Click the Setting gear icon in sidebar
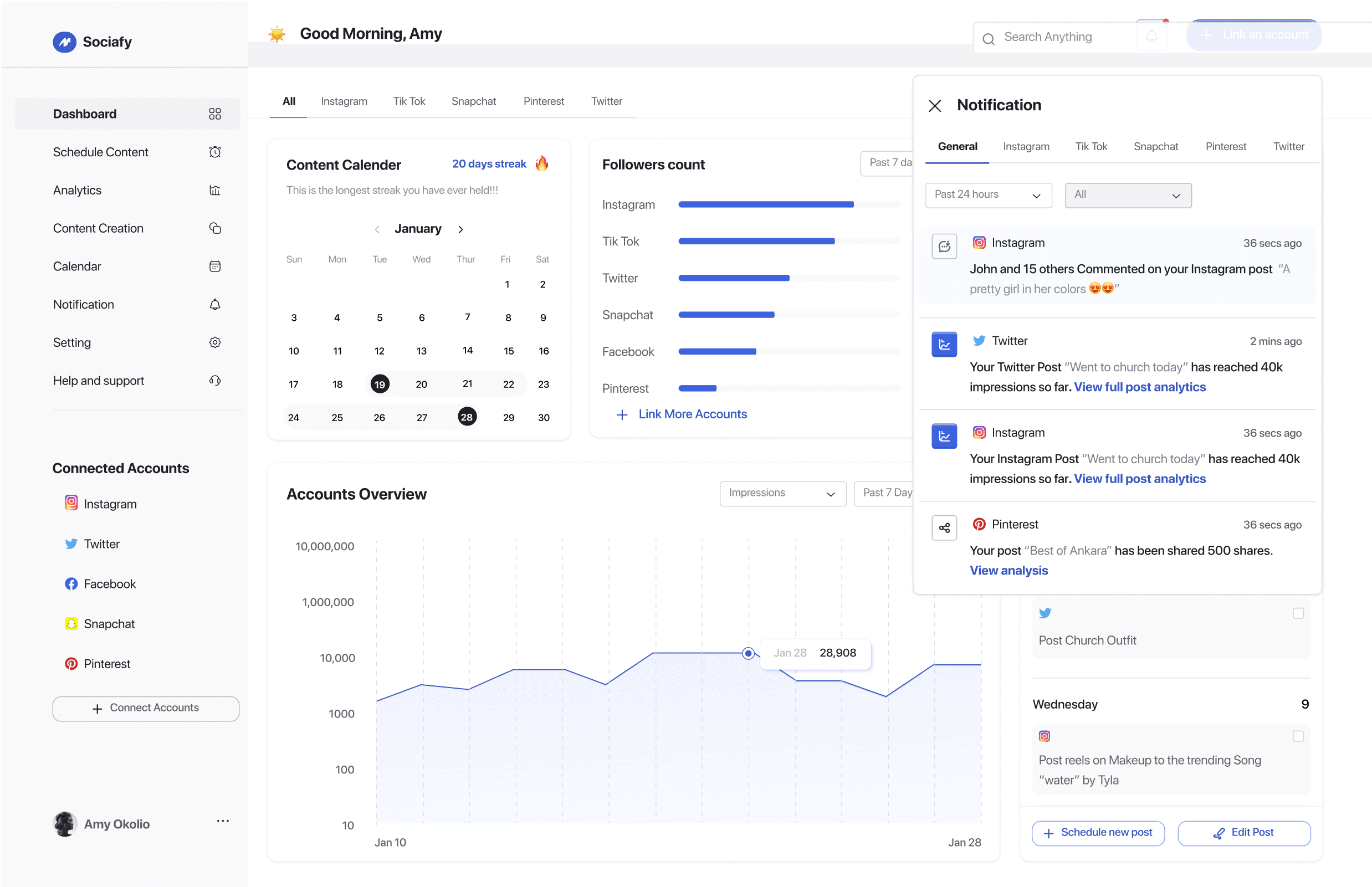Image resolution: width=1372 pixels, height=887 pixels. [215, 342]
